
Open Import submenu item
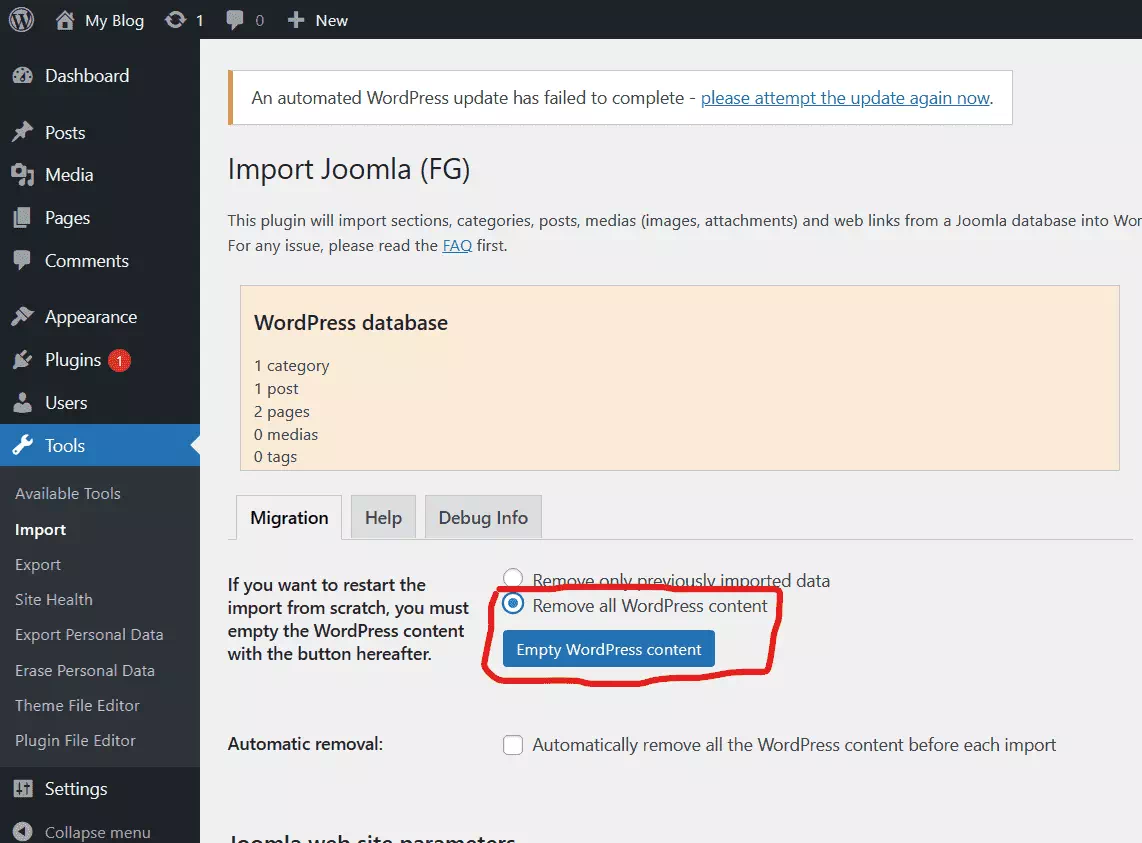40,530
